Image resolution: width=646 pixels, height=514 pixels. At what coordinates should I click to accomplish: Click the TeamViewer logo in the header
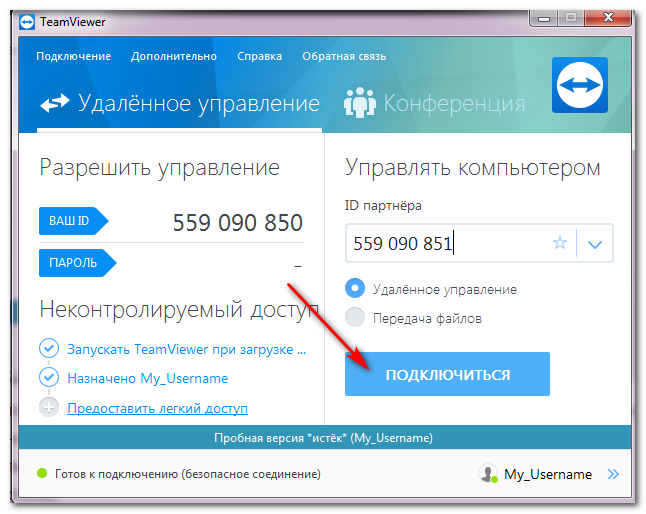[x=580, y=85]
